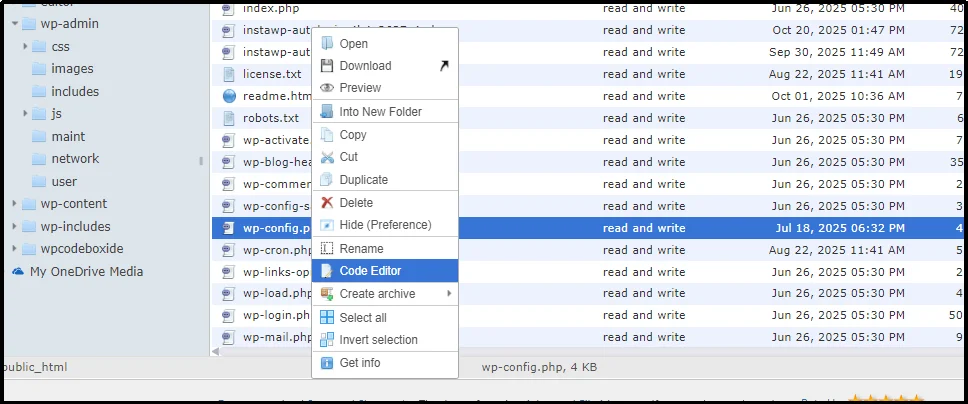Choose Select all from context menu
Viewport: 968px width, 404px height.
coord(385,318)
